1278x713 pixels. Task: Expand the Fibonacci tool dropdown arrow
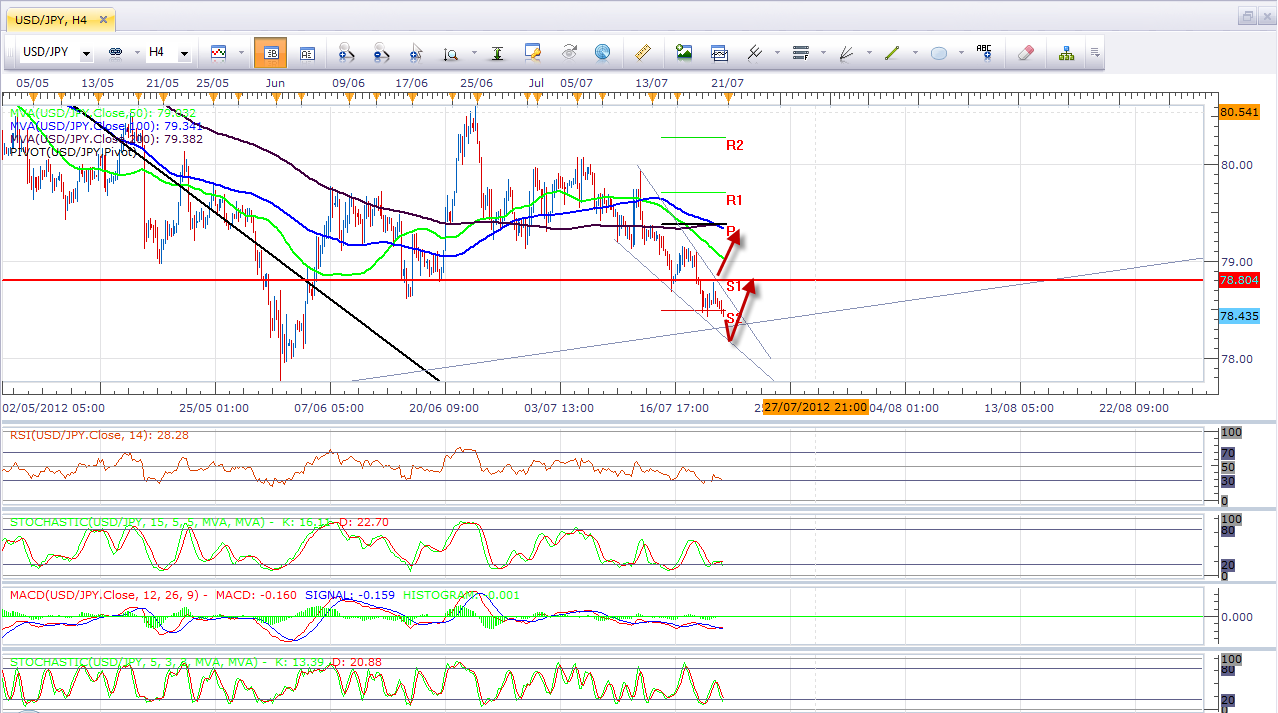(x=823, y=53)
